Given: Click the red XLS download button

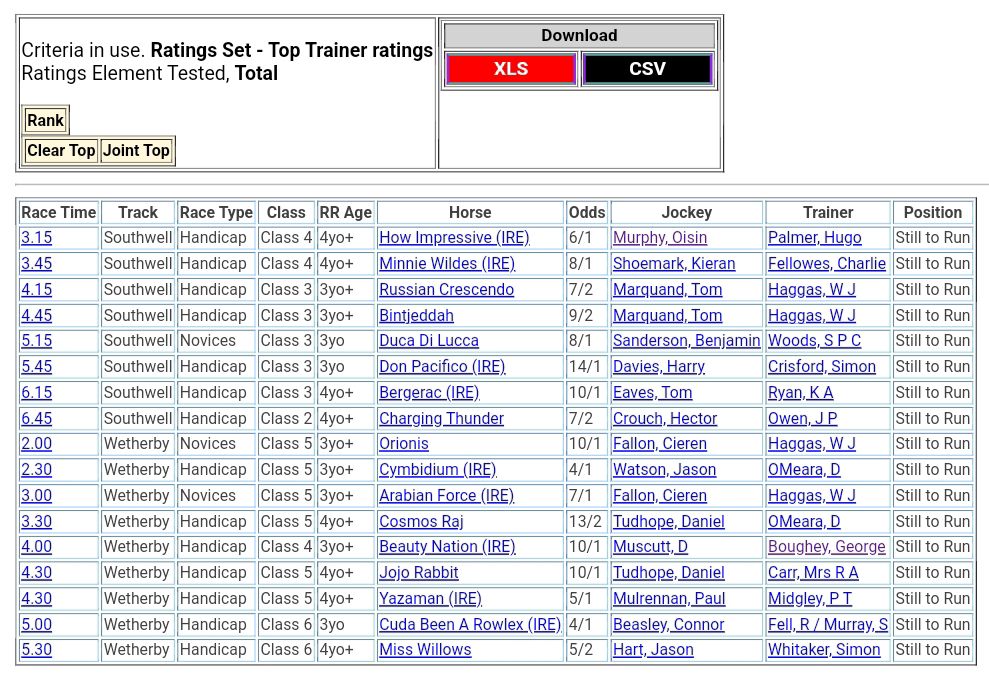Looking at the screenshot, I should pos(510,69).
